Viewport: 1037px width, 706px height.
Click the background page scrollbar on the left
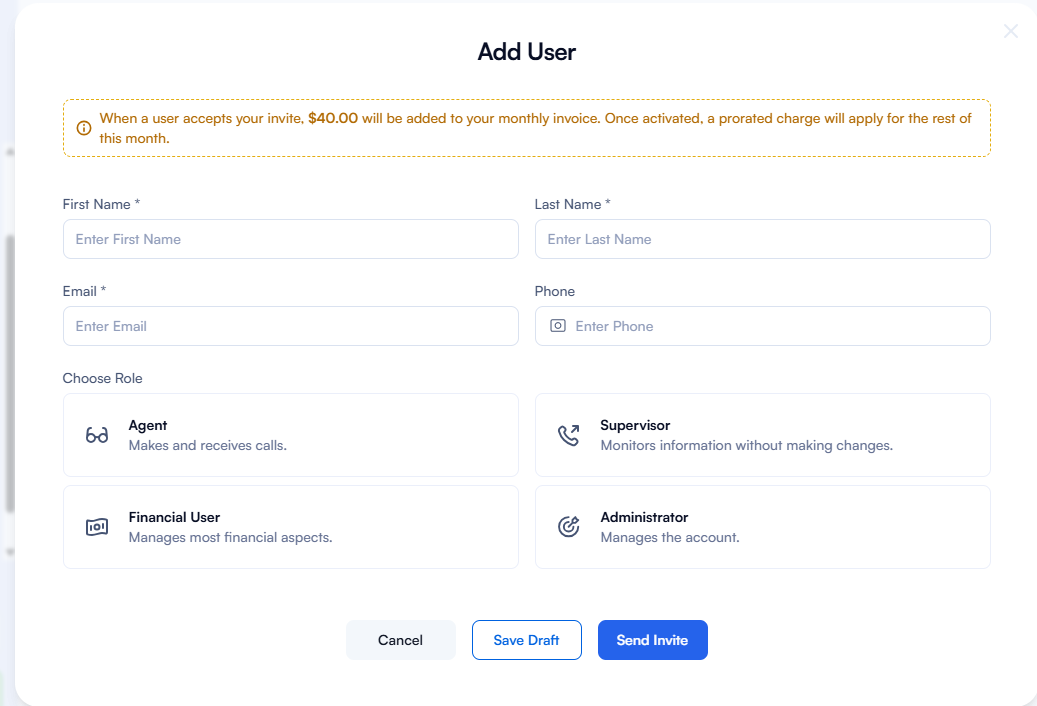[10, 370]
